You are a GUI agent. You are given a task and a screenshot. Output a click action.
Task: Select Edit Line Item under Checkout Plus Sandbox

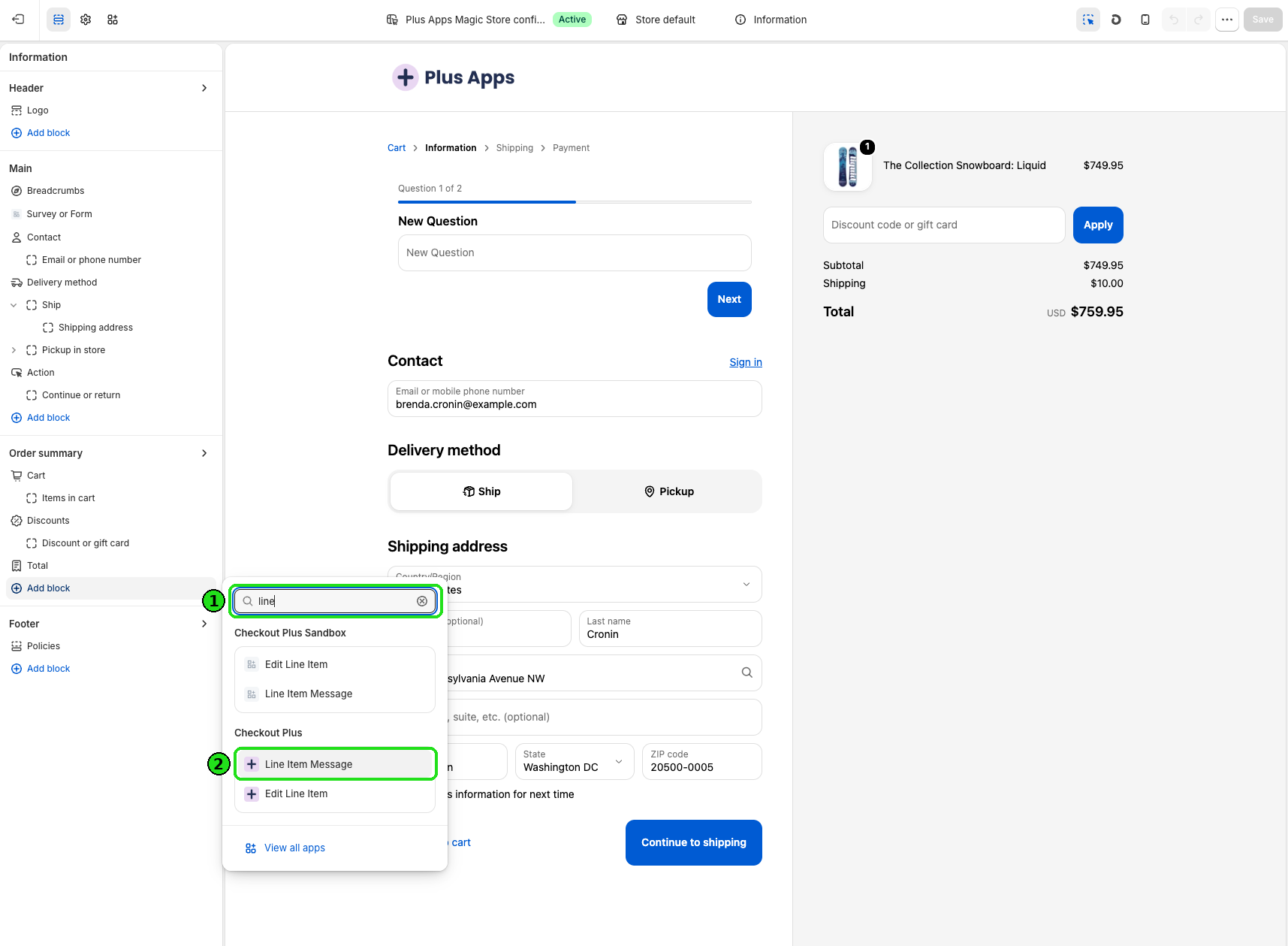pyautogui.click(x=335, y=664)
